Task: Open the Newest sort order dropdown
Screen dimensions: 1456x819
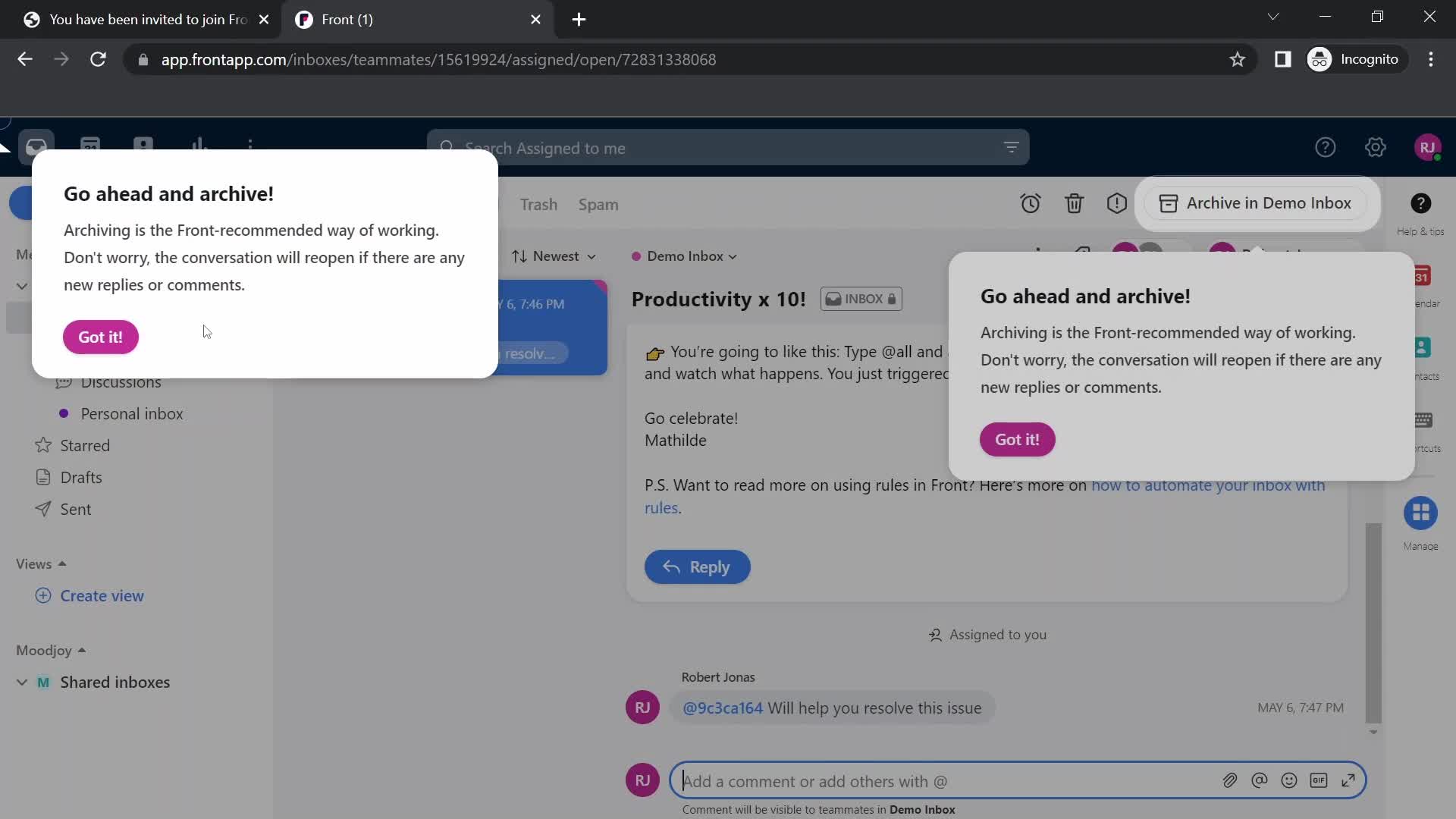Action: (553, 256)
